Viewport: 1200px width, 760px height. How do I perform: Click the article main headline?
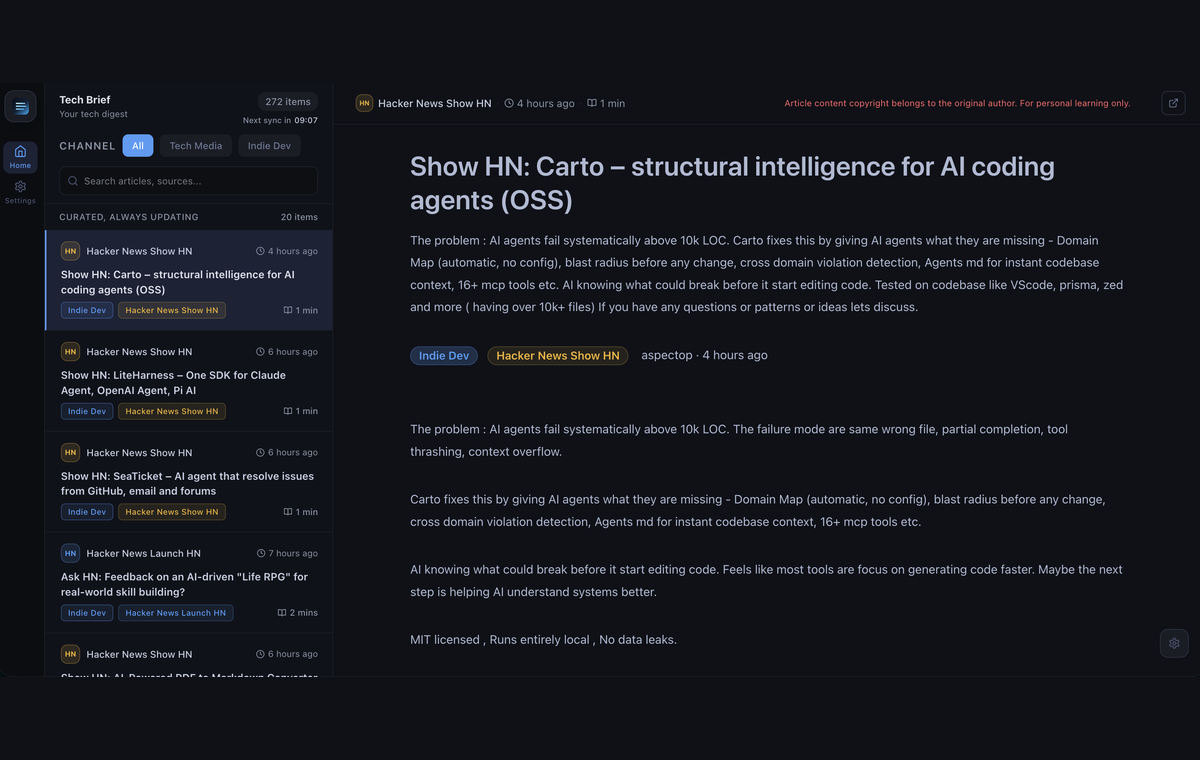point(732,183)
